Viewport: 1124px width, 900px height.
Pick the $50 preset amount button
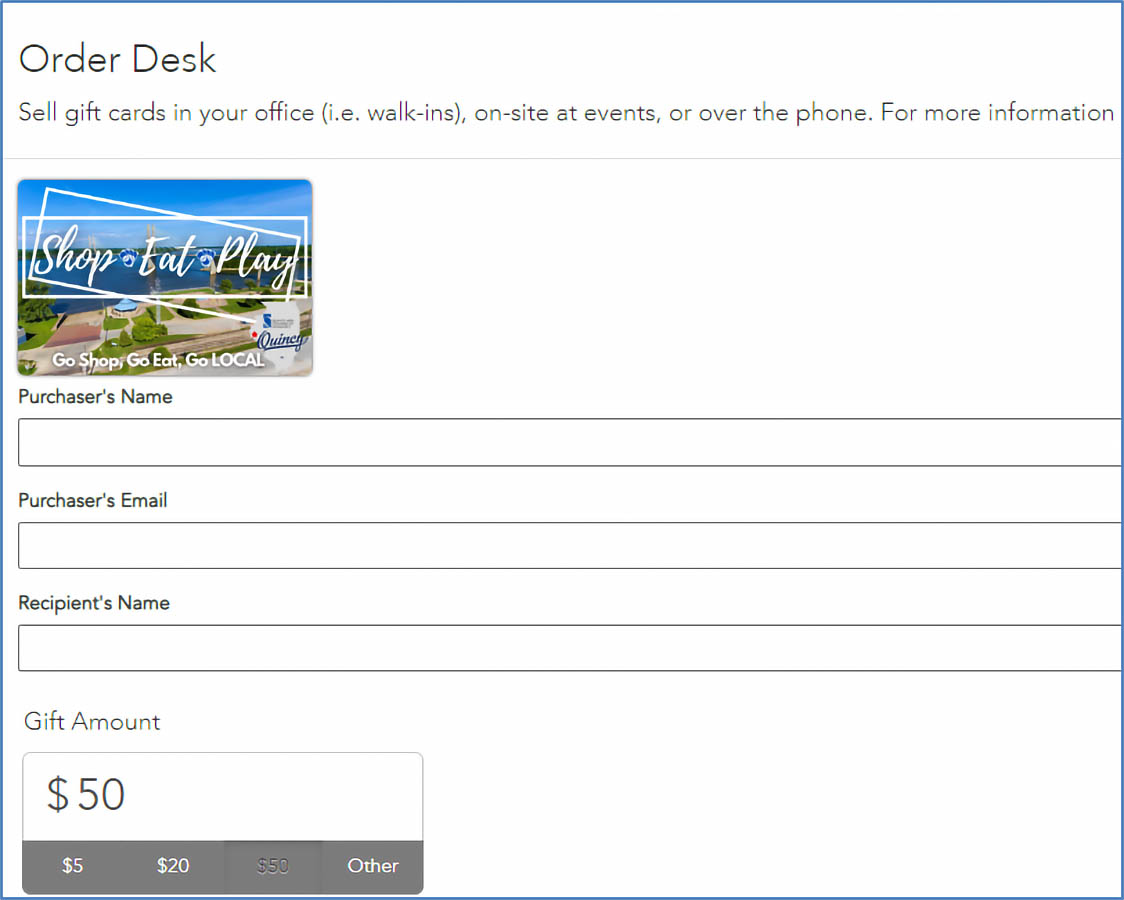pyautogui.click(x=273, y=866)
